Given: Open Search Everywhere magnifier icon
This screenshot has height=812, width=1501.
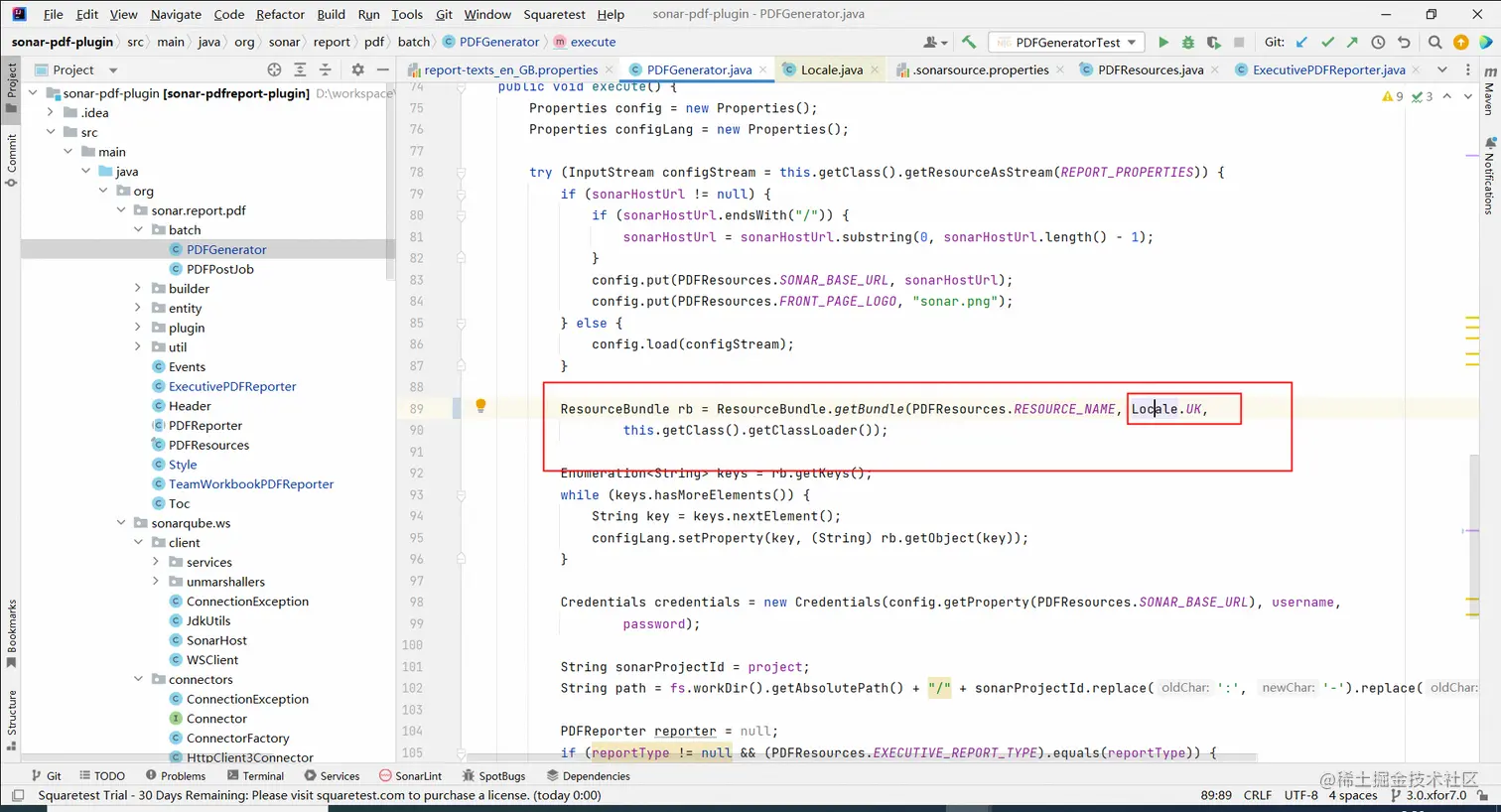Looking at the screenshot, I should coord(1435,42).
